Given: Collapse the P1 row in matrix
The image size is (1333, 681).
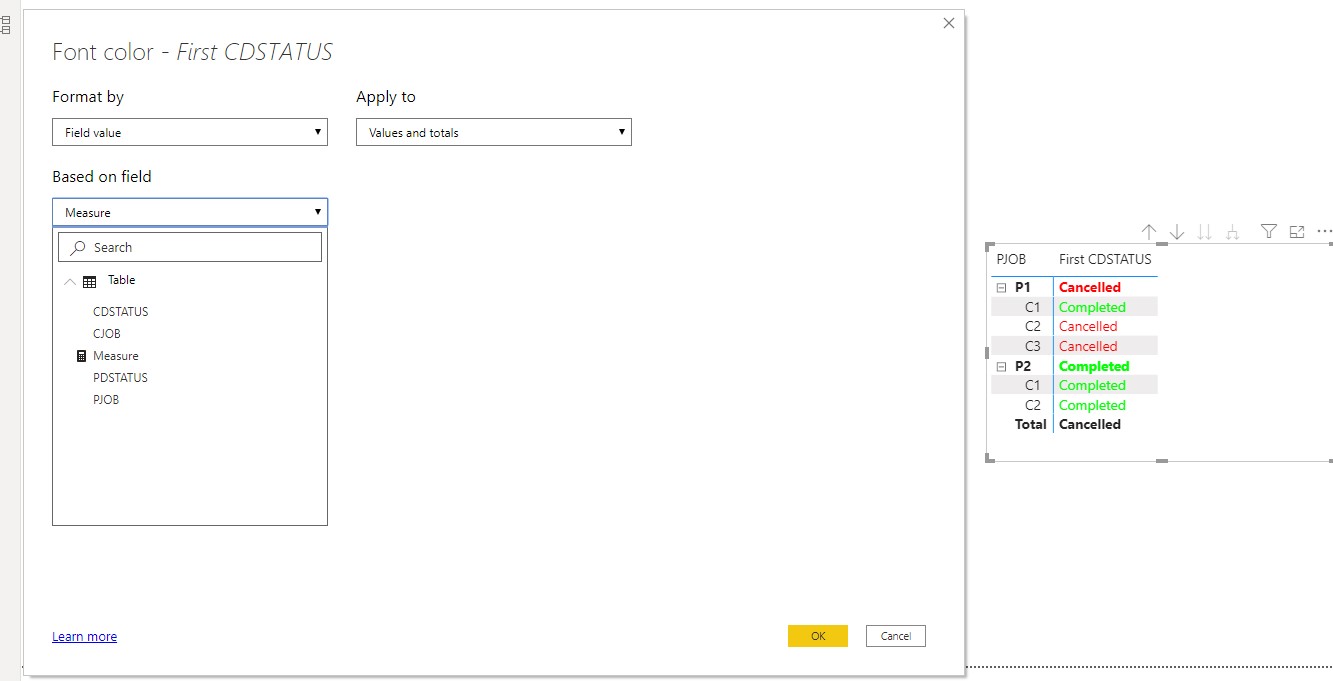Looking at the screenshot, I should pos(1001,287).
